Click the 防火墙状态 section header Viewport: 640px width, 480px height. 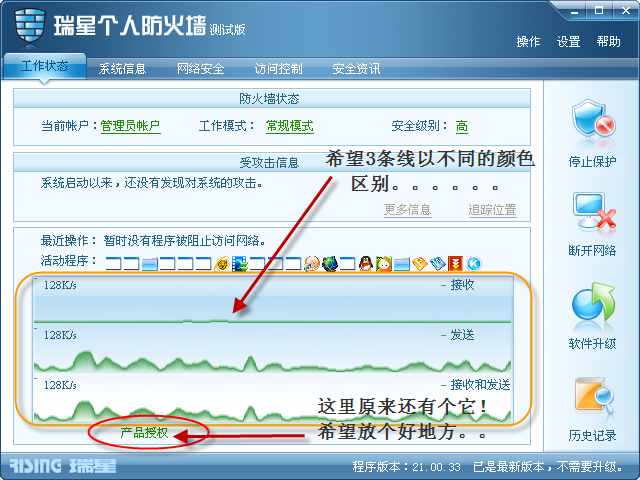coord(272,98)
